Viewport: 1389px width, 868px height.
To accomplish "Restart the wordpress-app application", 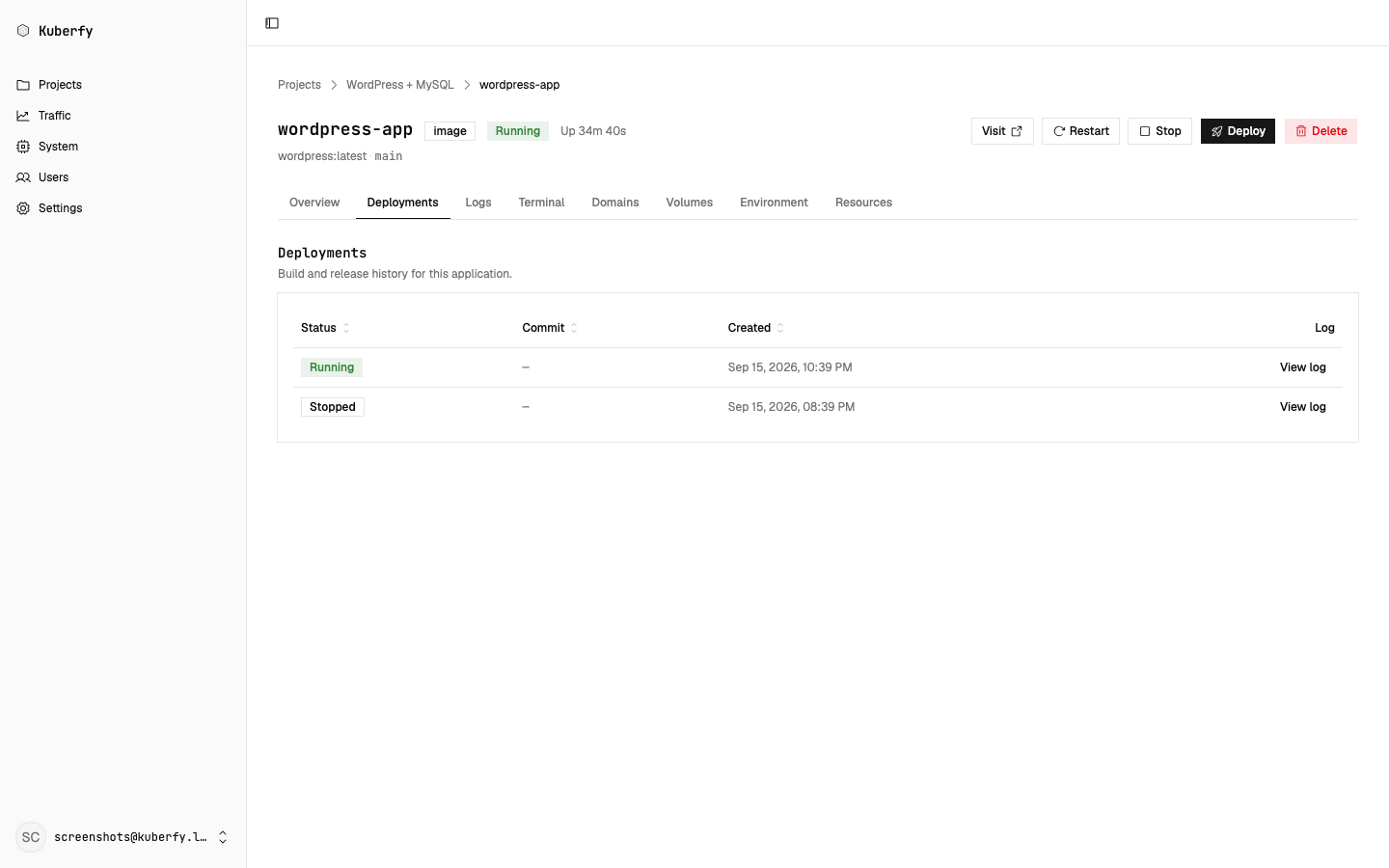I will click(1080, 131).
